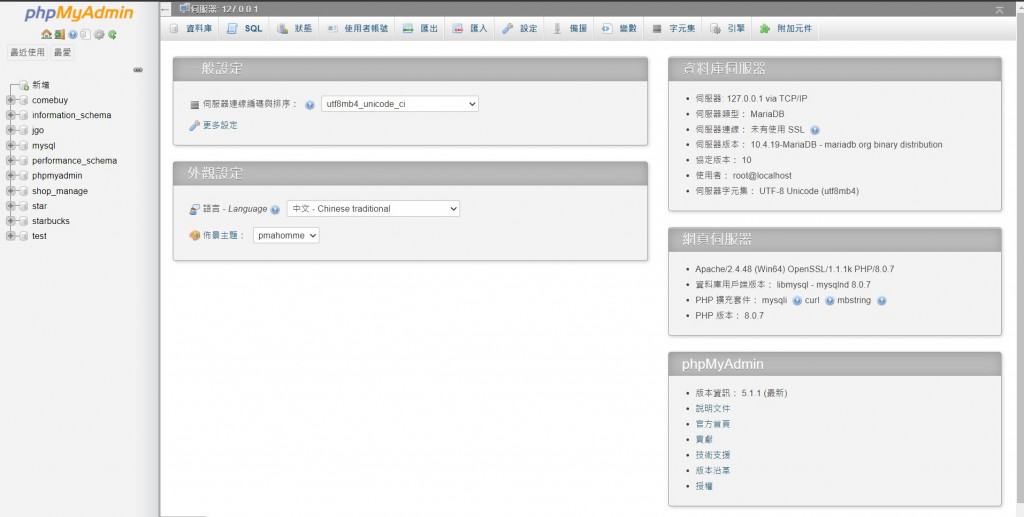This screenshot has width=1024, height=517.
Task: Select the star database in tree
Action: coord(39,206)
